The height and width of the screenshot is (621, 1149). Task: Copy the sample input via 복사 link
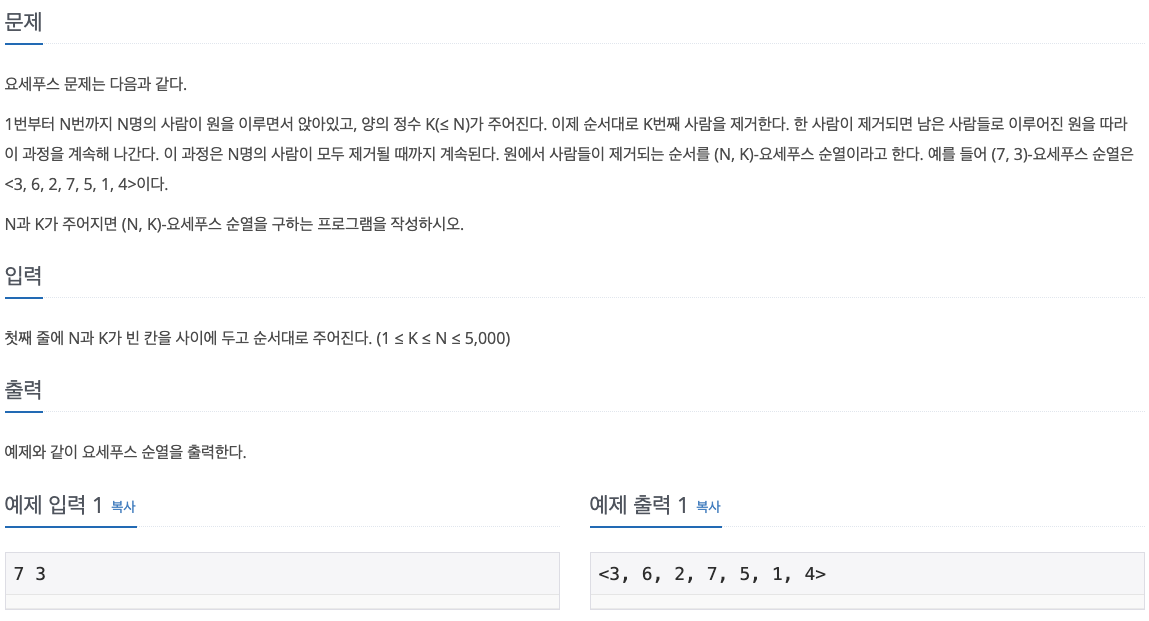(x=123, y=506)
